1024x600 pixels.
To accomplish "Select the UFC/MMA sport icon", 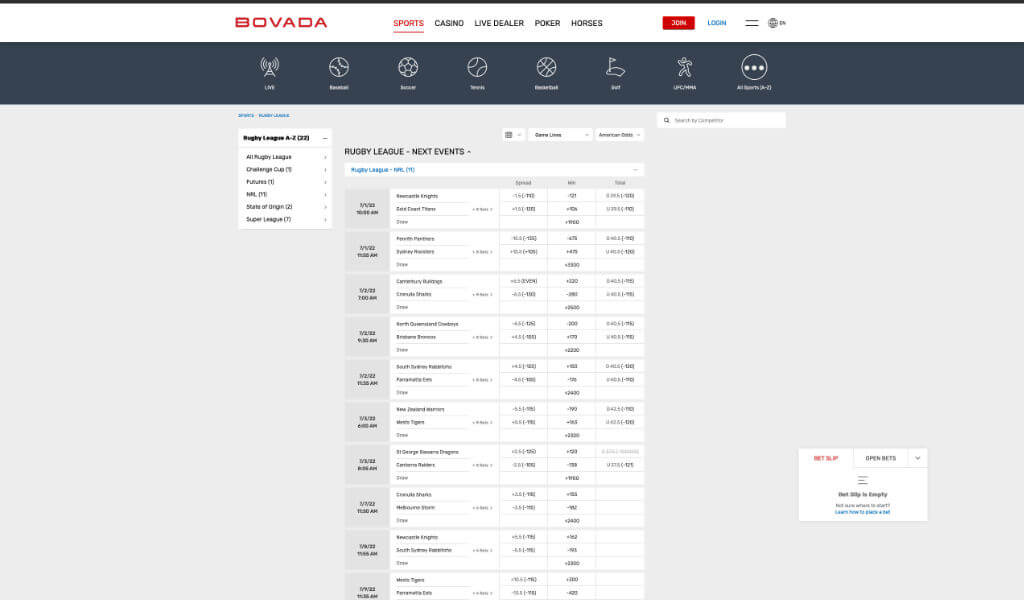I will (684, 67).
